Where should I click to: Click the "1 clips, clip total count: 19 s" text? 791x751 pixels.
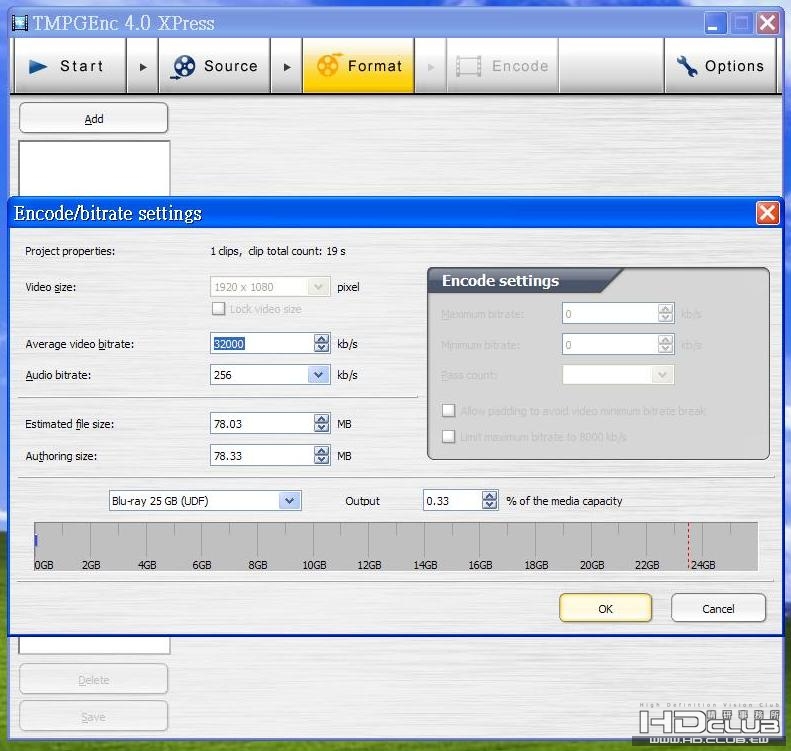(x=278, y=251)
